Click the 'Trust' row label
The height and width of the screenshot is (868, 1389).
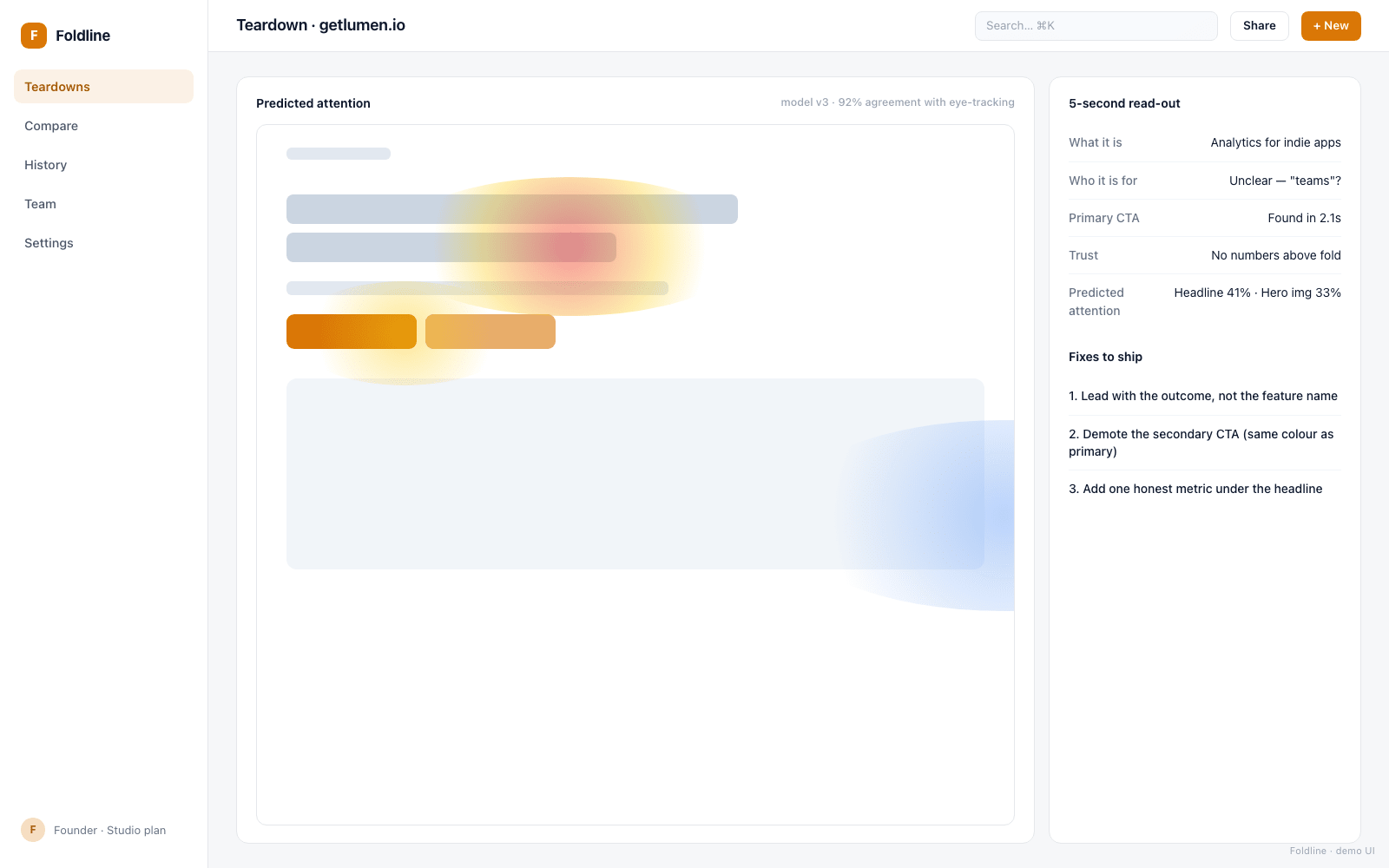[x=1083, y=255]
